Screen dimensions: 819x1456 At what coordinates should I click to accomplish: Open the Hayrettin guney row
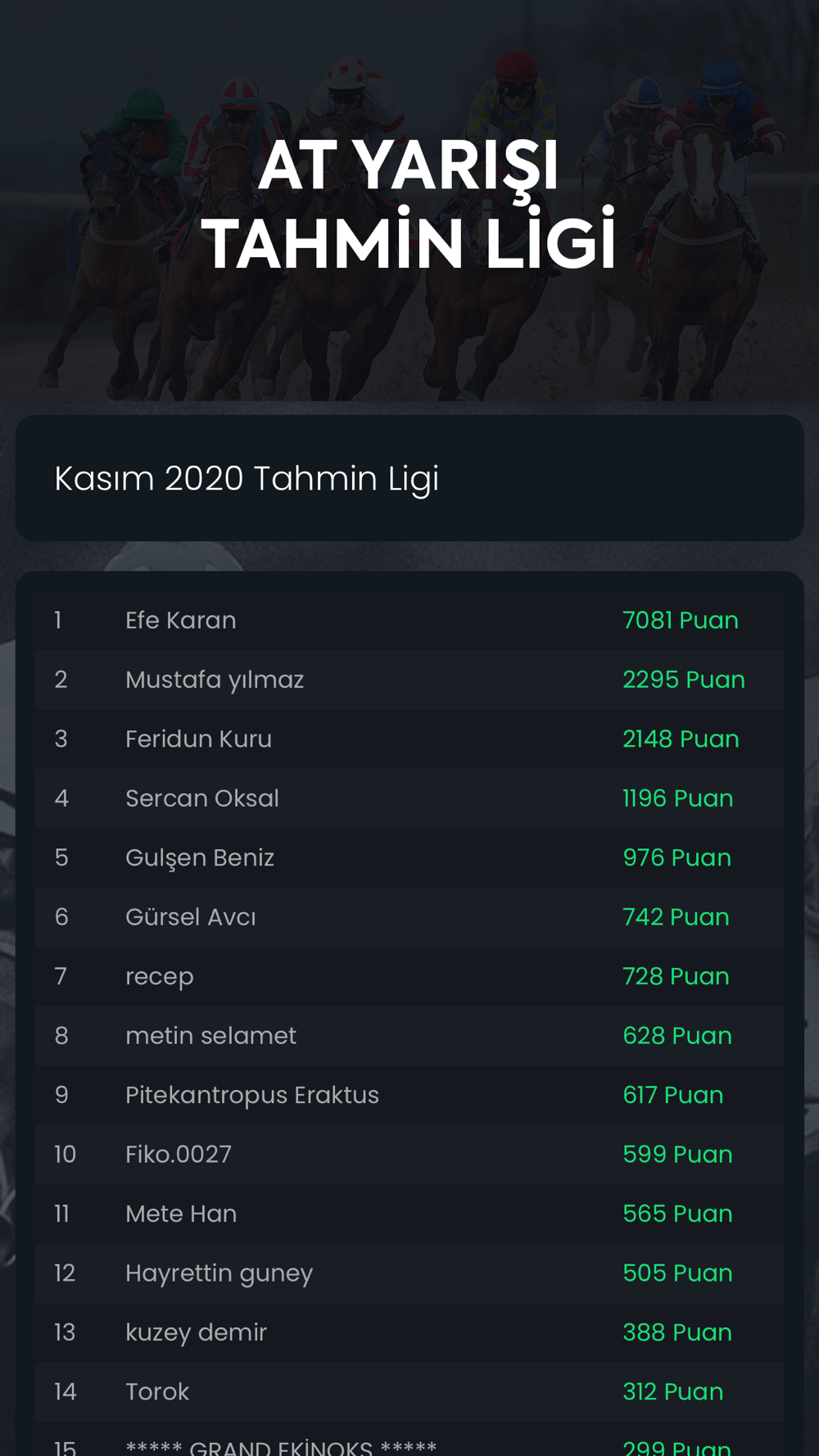coord(409,1273)
